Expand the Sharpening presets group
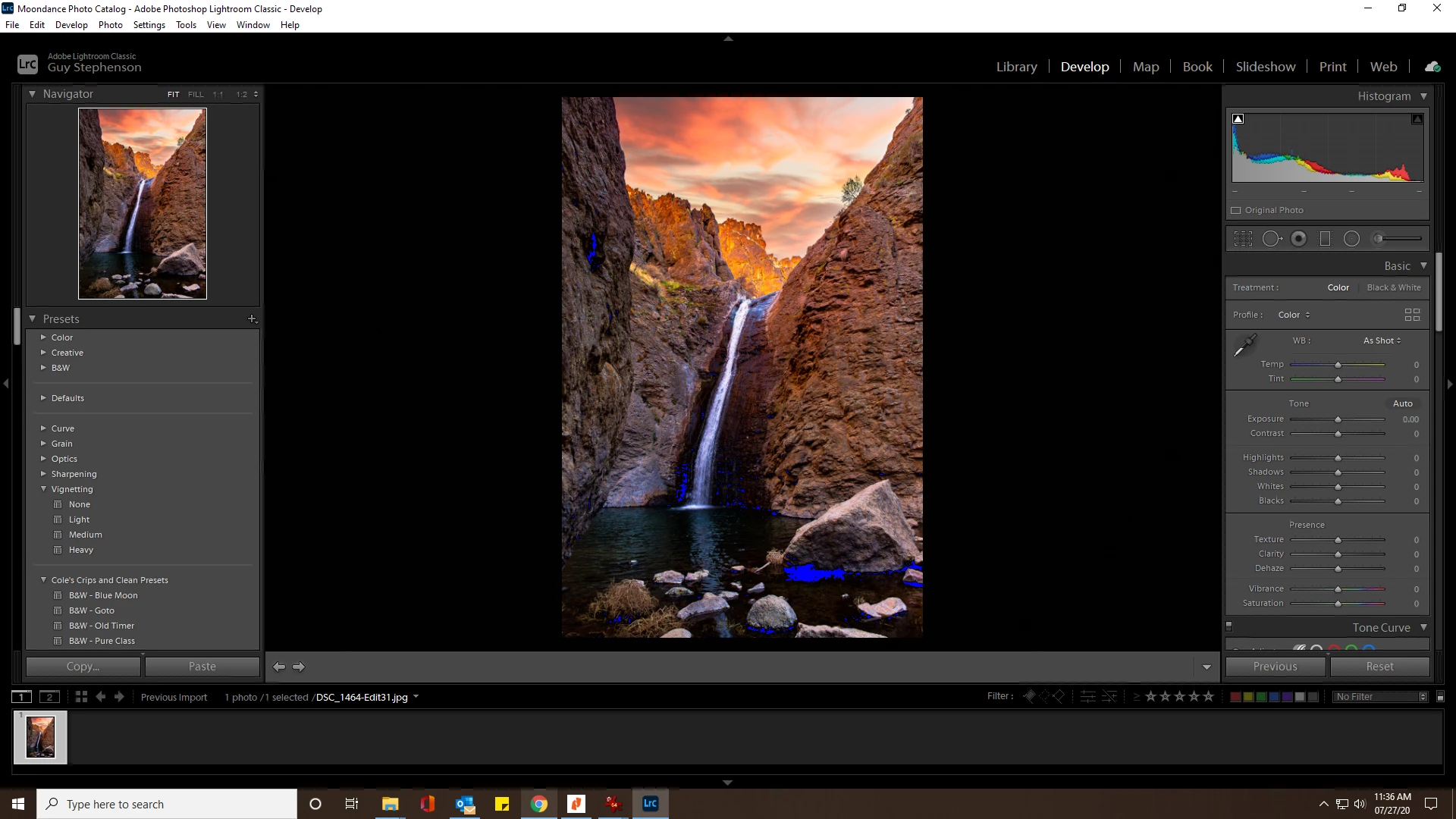 tap(43, 474)
